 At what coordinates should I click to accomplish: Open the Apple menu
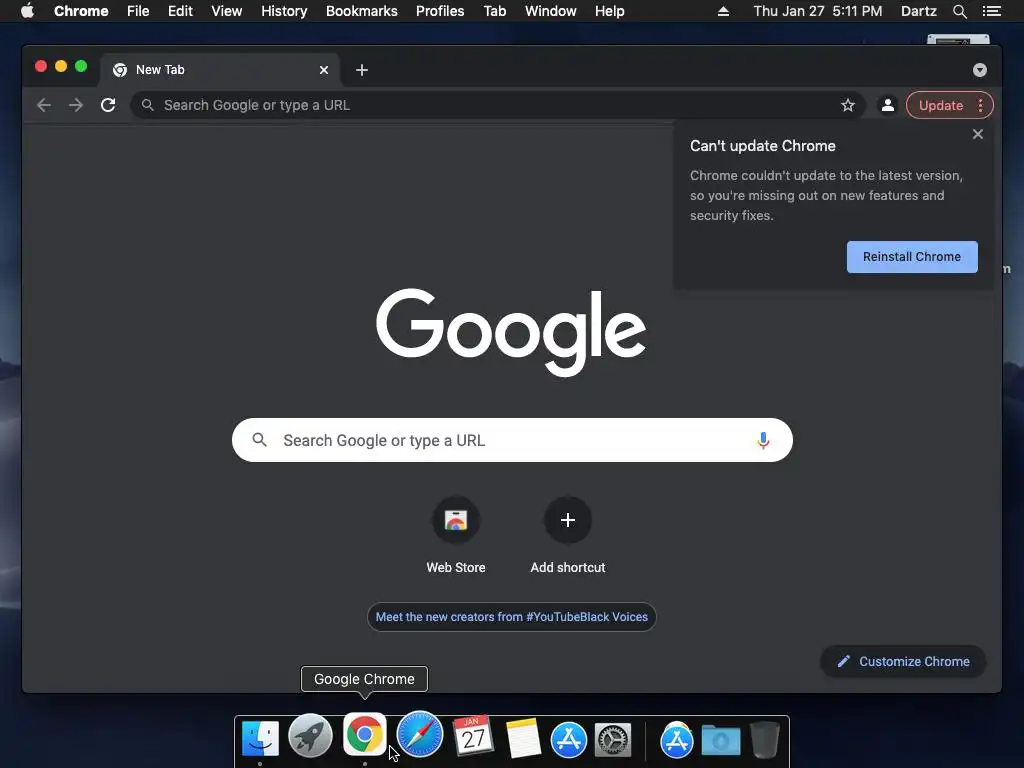tap(27, 11)
